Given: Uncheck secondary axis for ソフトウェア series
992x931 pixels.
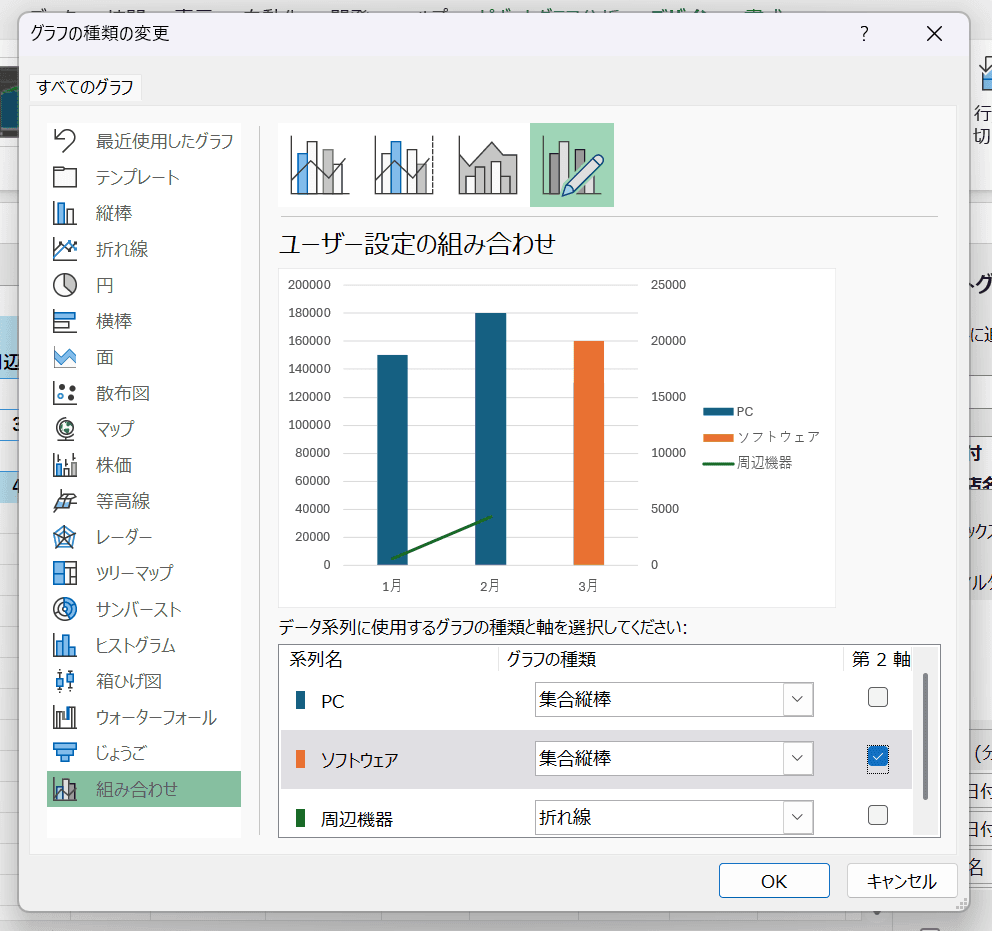Looking at the screenshot, I should pyautogui.click(x=877, y=757).
